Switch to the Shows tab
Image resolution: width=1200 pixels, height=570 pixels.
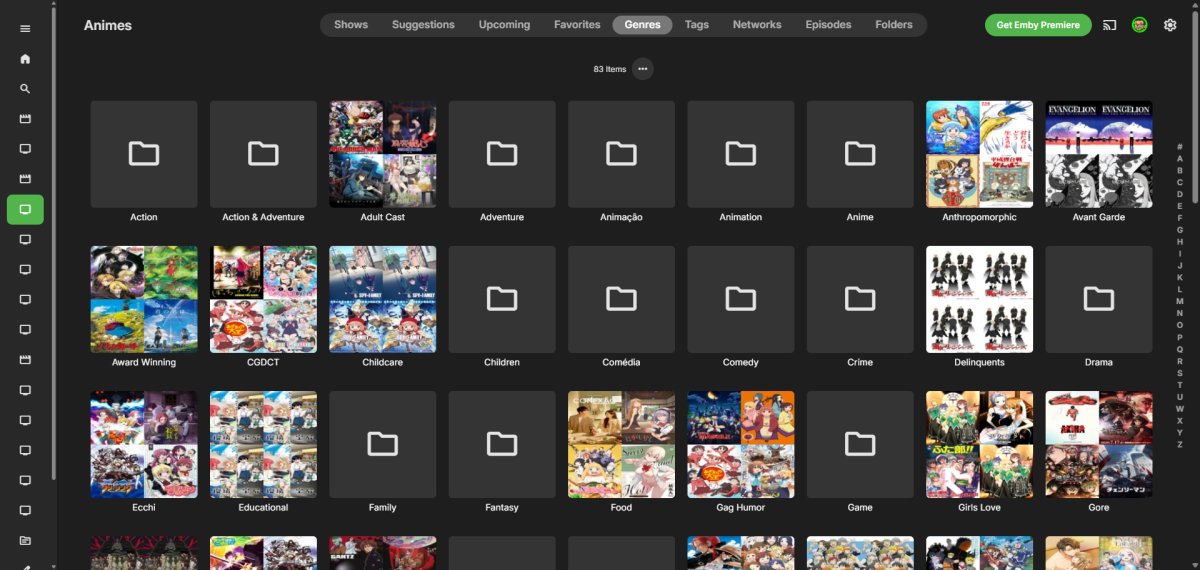[x=351, y=25]
